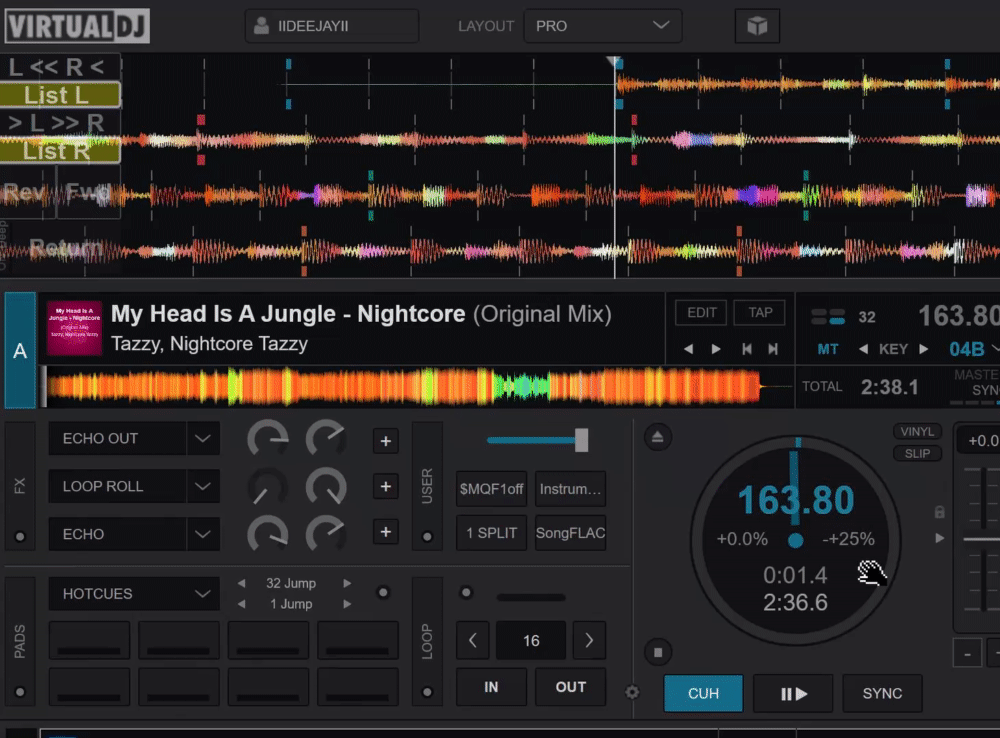
Task: Click the user profile icon beside IIDEEJAYII
Action: (x=261, y=26)
